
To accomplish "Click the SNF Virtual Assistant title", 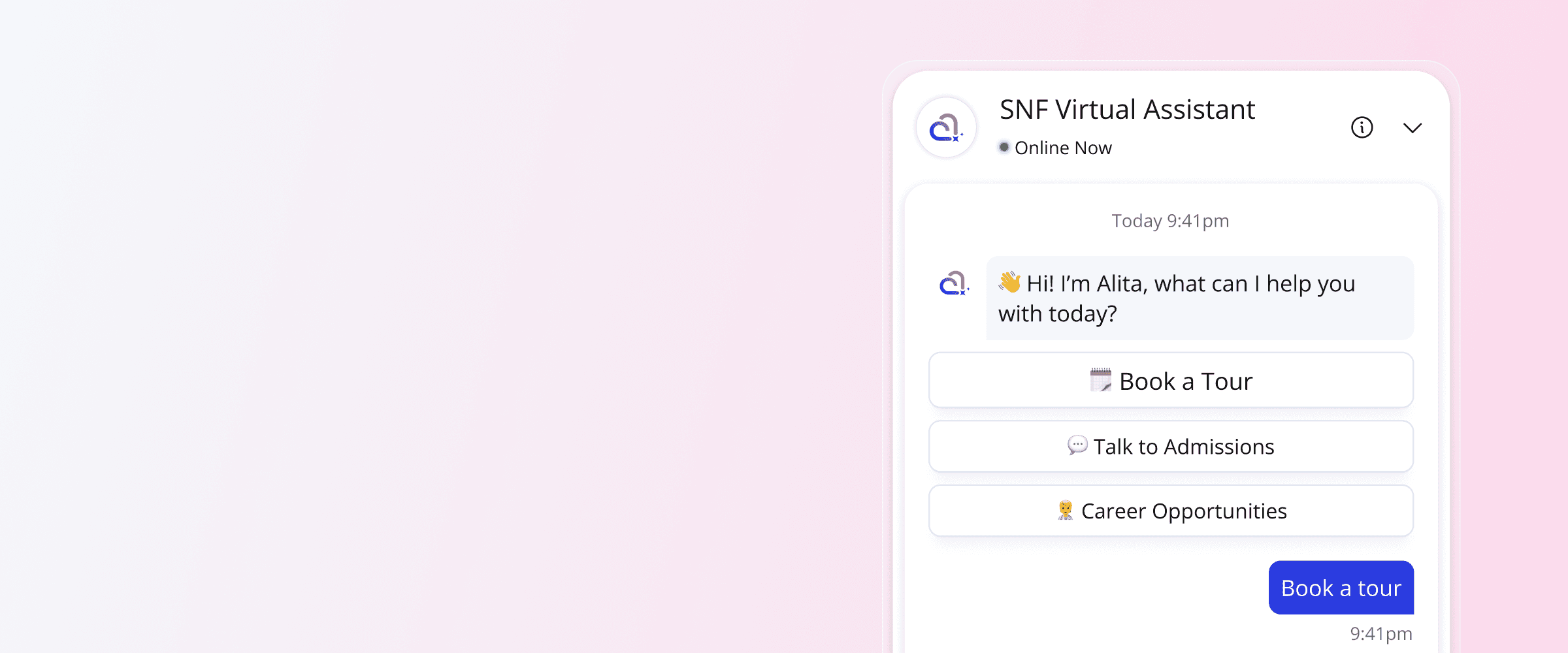I will [x=1127, y=109].
